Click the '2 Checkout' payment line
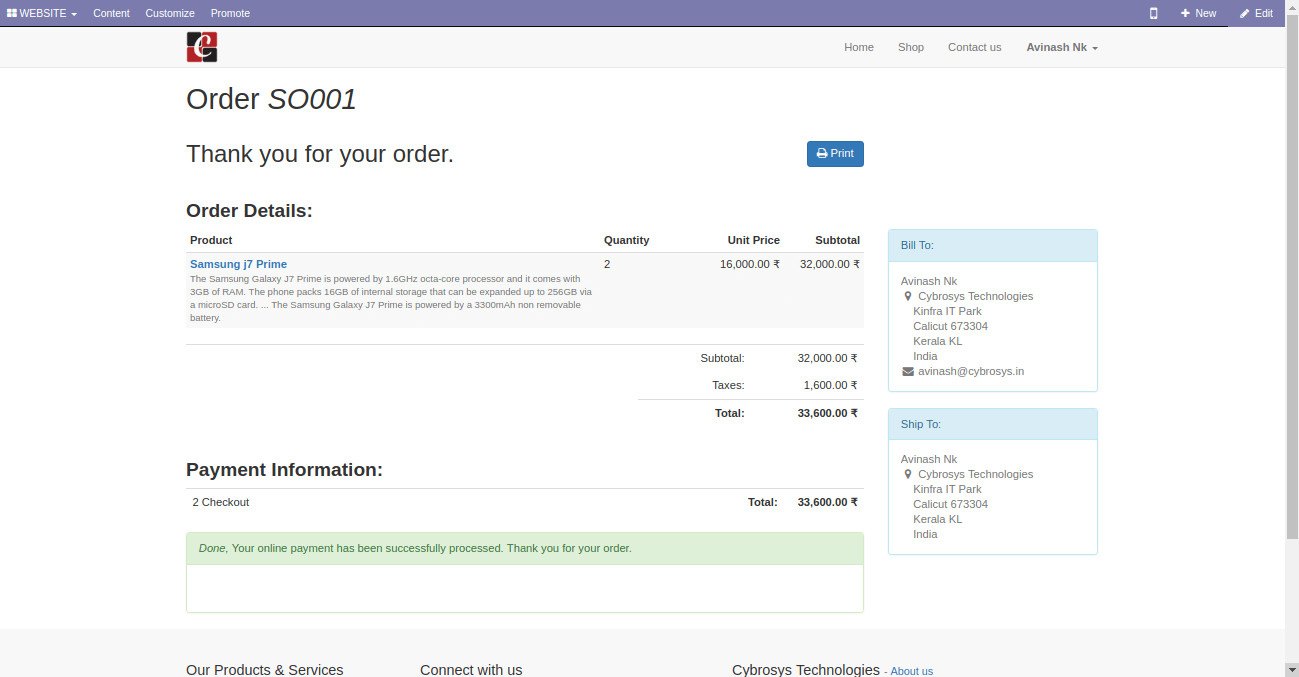Image resolution: width=1299 pixels, height=677 pixels. click(x=221, y=502)
